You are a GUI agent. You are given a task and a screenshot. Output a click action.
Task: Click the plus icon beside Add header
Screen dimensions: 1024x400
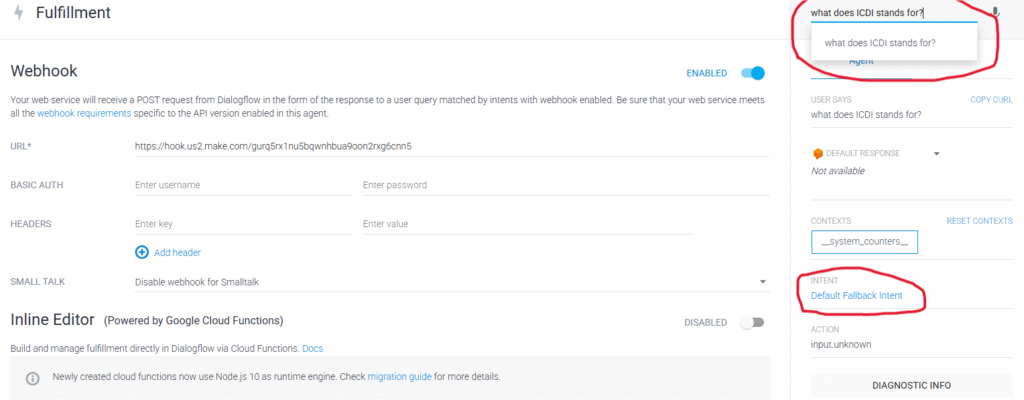(x=142, y=252)
